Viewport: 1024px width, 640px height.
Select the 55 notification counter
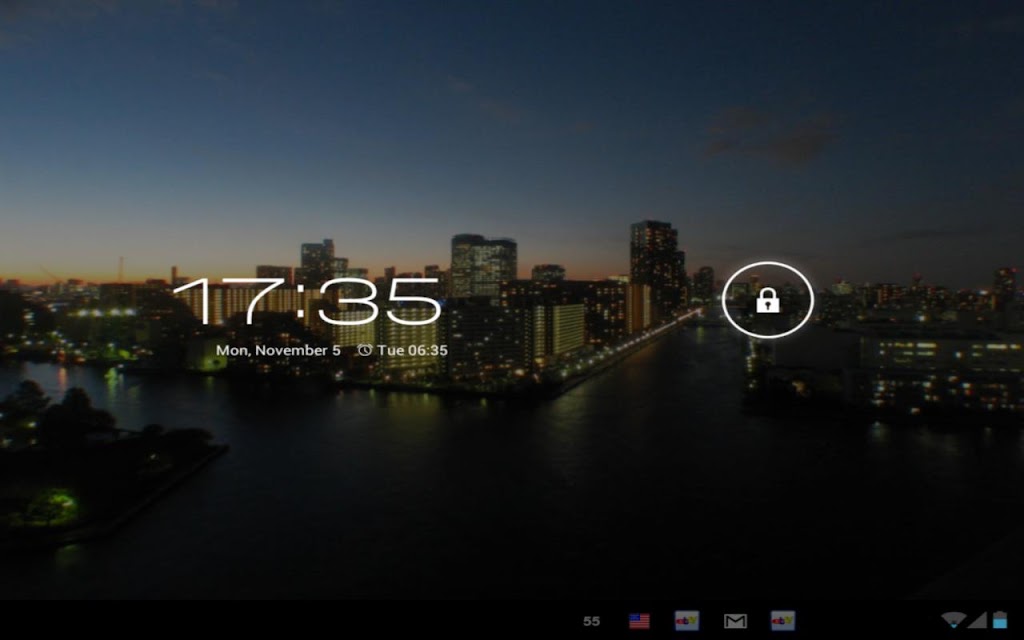[591, 621]
